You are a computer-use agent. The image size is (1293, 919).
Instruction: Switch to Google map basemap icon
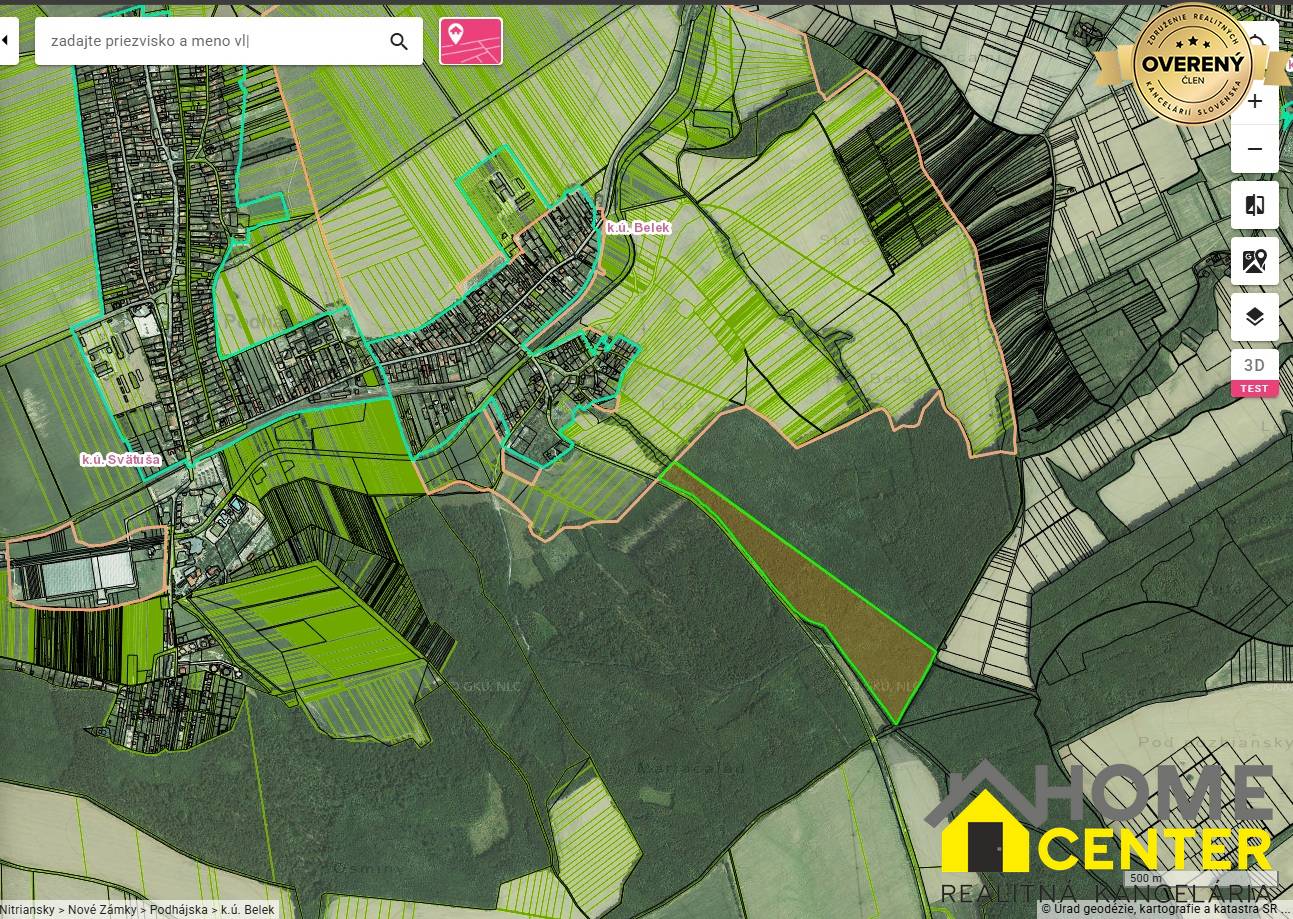coord(1255,261)
